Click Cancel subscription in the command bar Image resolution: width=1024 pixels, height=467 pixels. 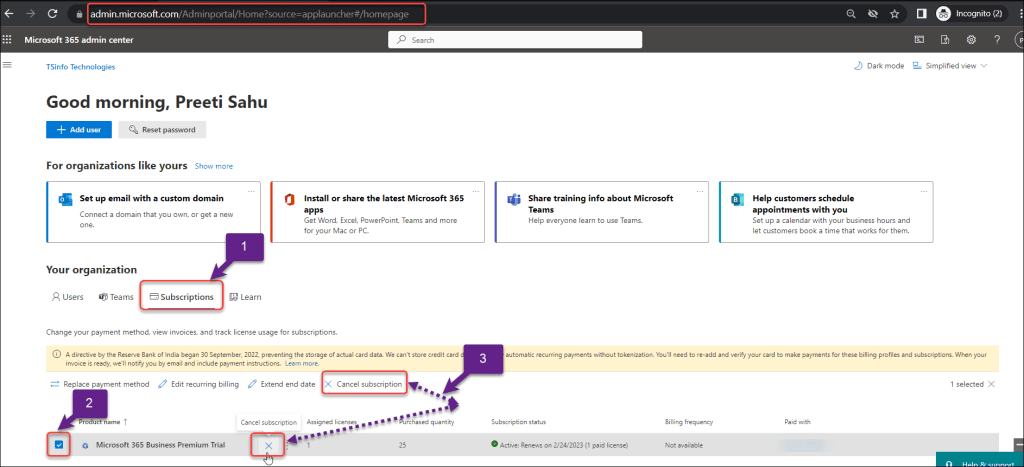tap(363, 384)
